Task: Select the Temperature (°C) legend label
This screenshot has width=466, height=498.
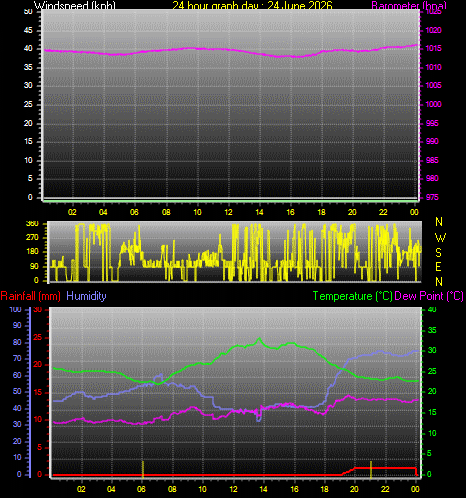Action: (x=352, y=296)
